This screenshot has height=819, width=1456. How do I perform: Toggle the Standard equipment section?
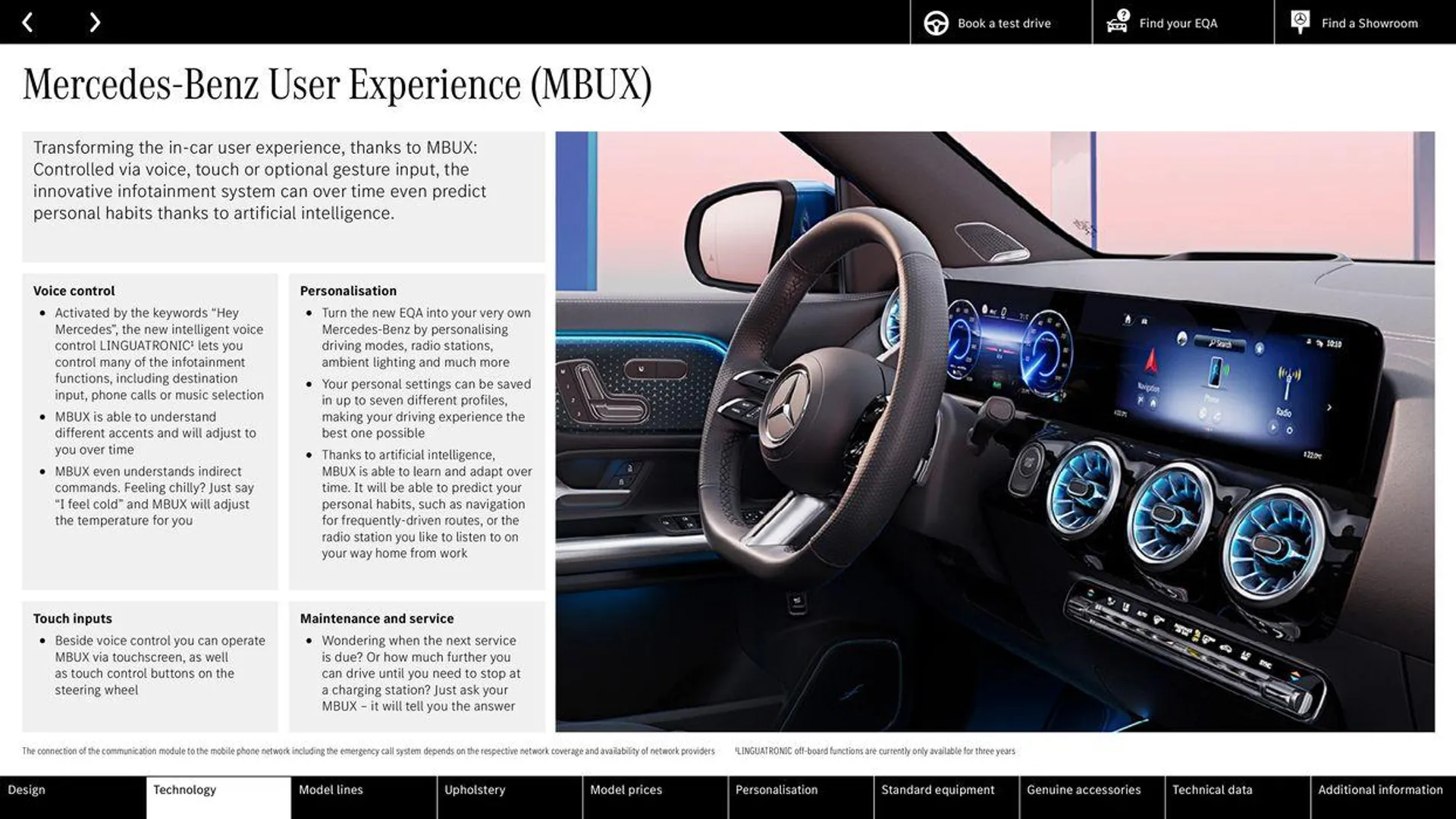(938, 790)
